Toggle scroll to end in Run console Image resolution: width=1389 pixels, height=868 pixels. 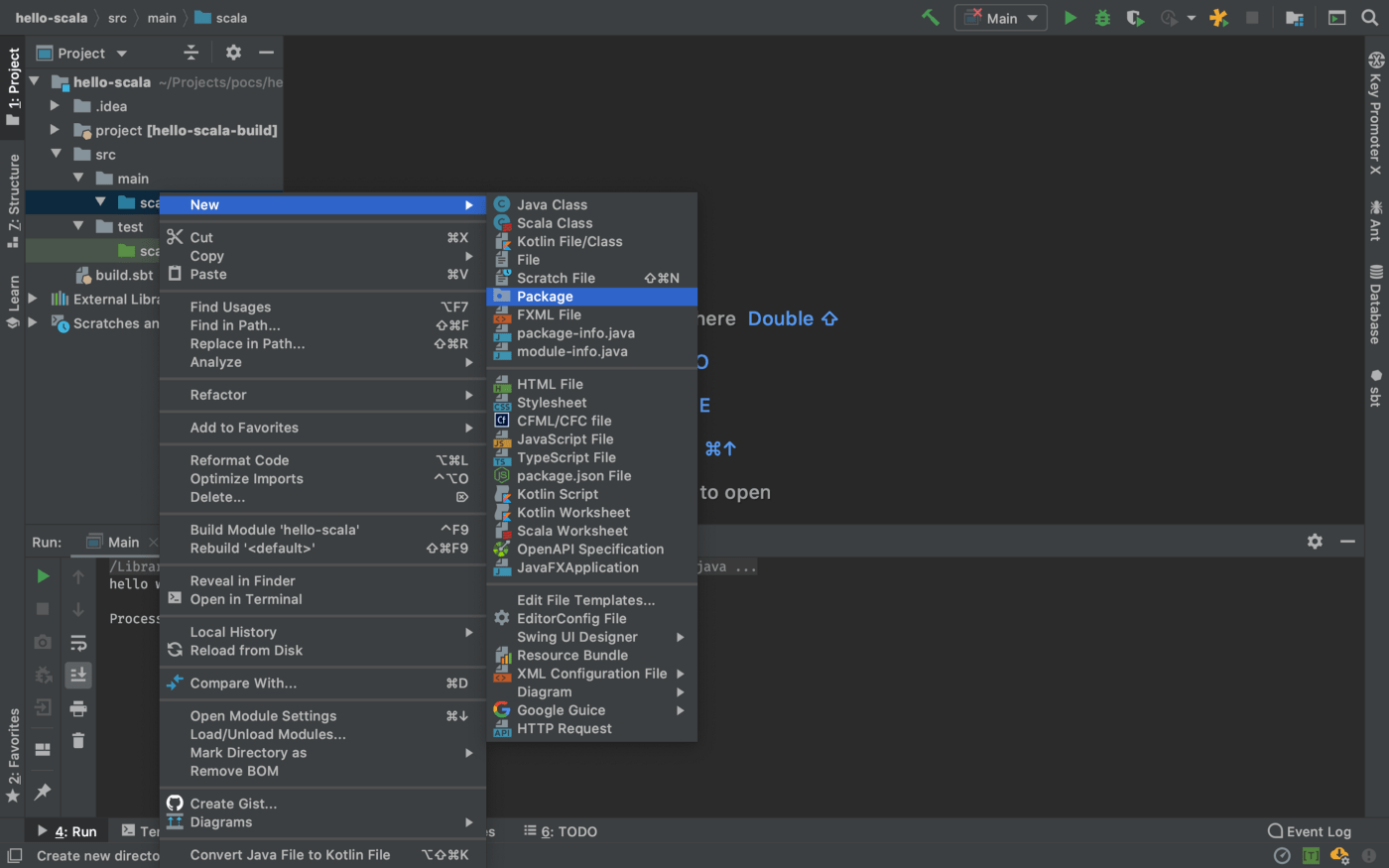pos(78,676)
